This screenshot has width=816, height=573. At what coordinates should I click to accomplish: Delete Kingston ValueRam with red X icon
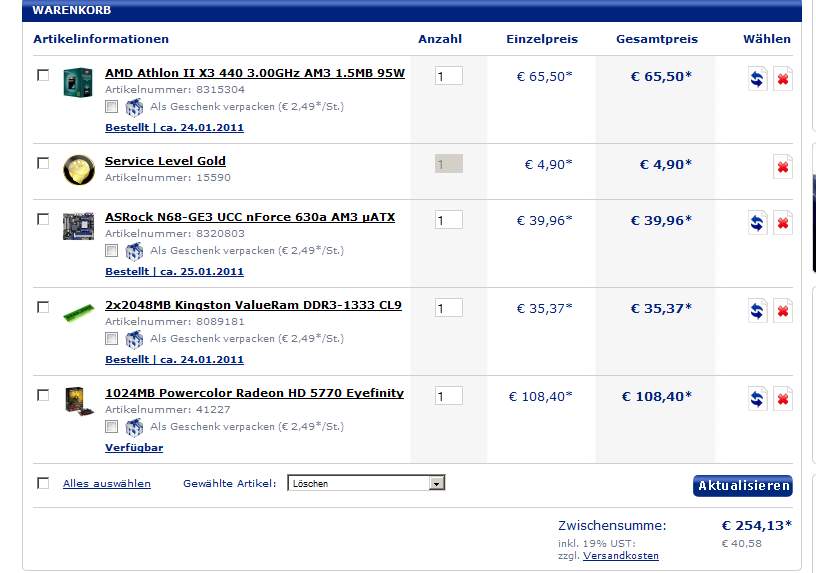click(783, 311)
